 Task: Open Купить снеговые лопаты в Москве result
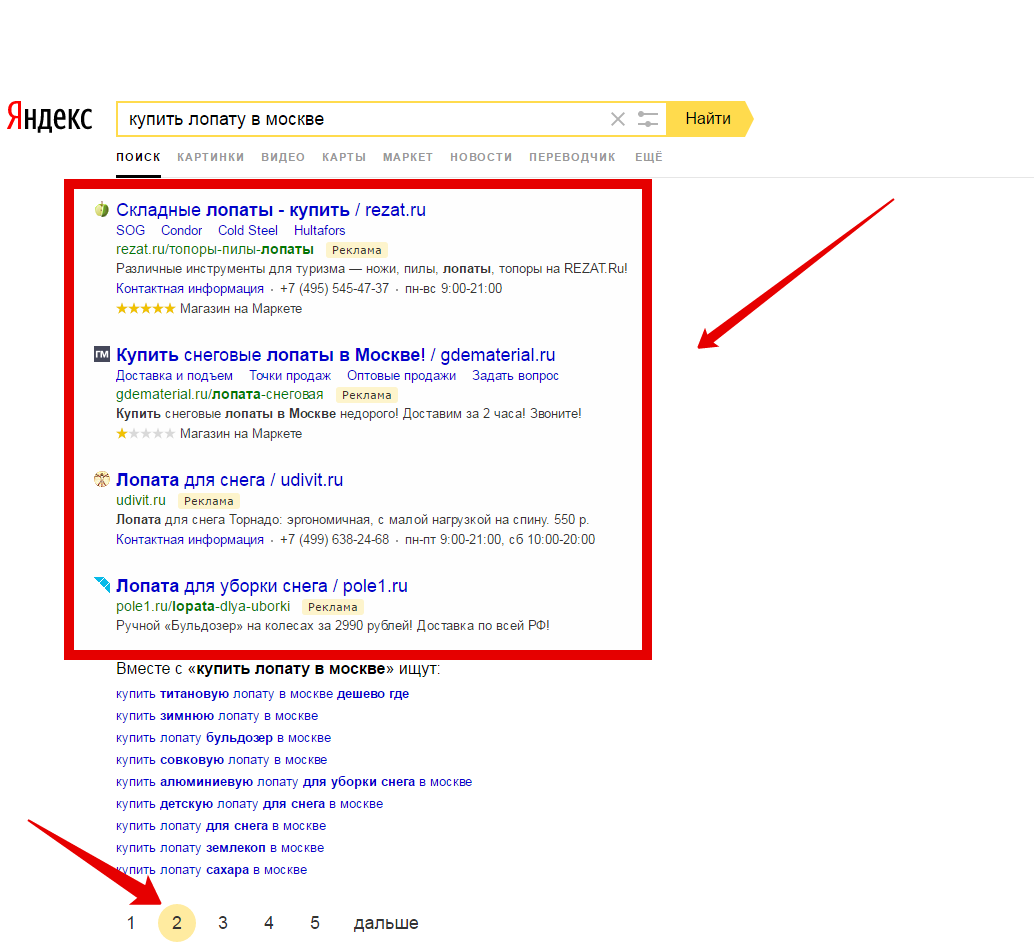336,355
